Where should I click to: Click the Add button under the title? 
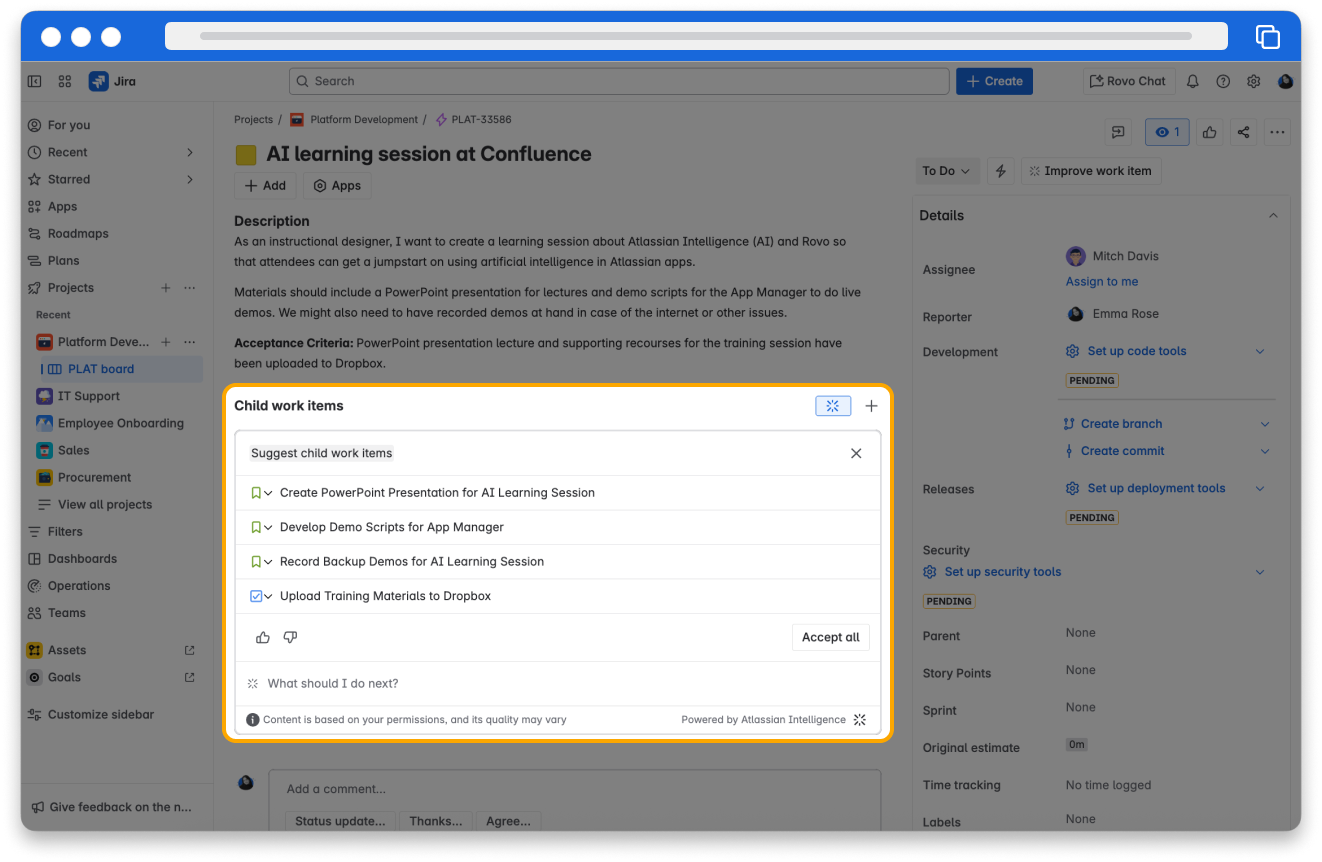coord(265,186)
